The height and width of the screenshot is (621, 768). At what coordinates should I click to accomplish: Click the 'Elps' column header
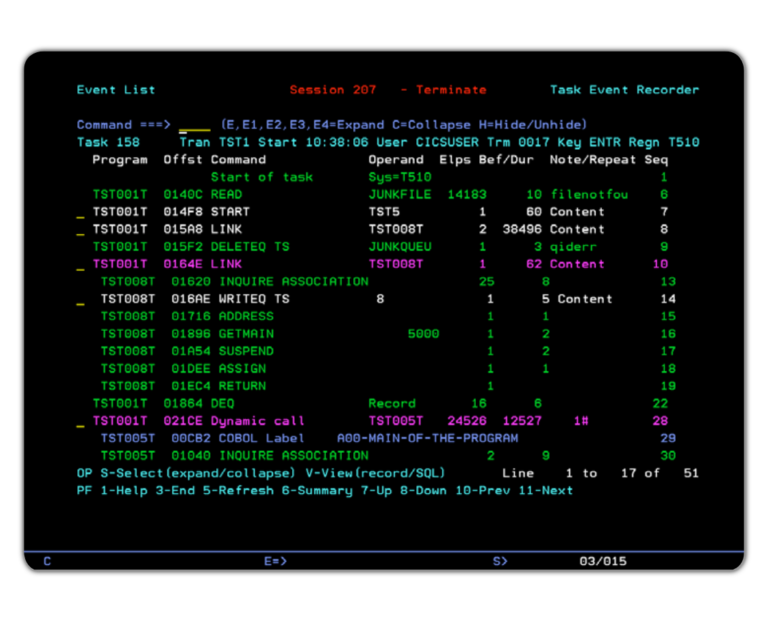pos(456,160)
